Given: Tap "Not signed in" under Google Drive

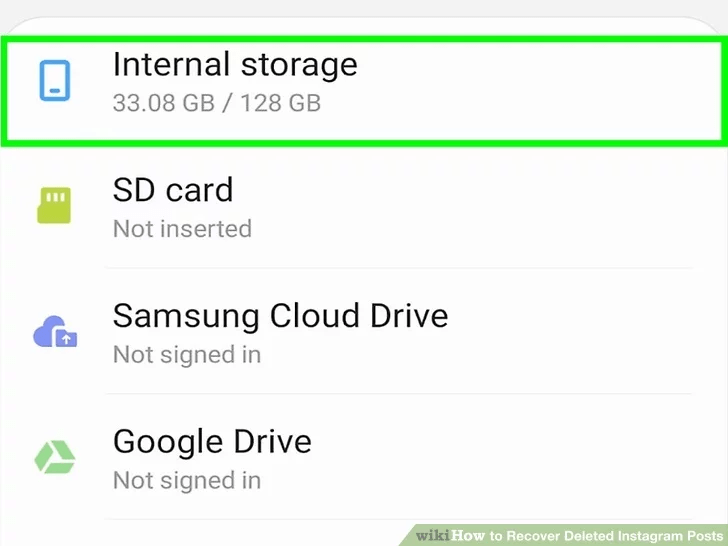Looking at the screenshot, I should click(x=187, y=480).
